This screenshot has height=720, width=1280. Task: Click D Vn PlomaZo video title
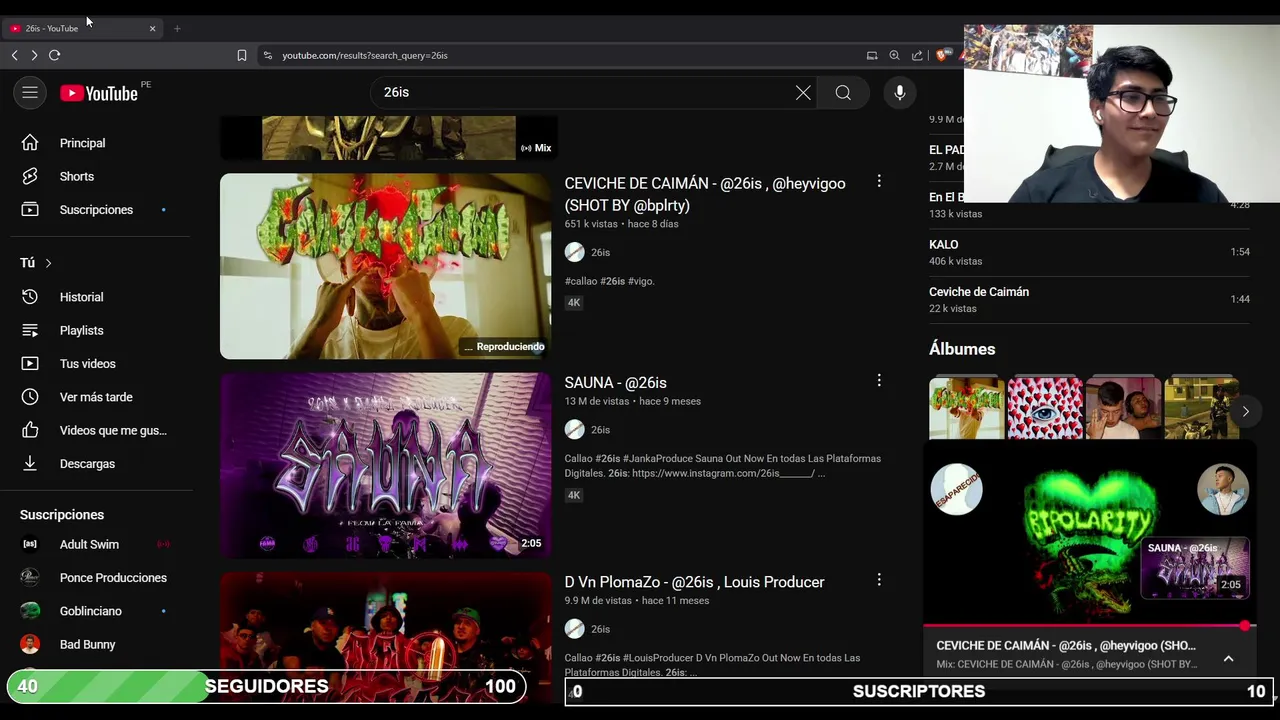pos(694,582)
